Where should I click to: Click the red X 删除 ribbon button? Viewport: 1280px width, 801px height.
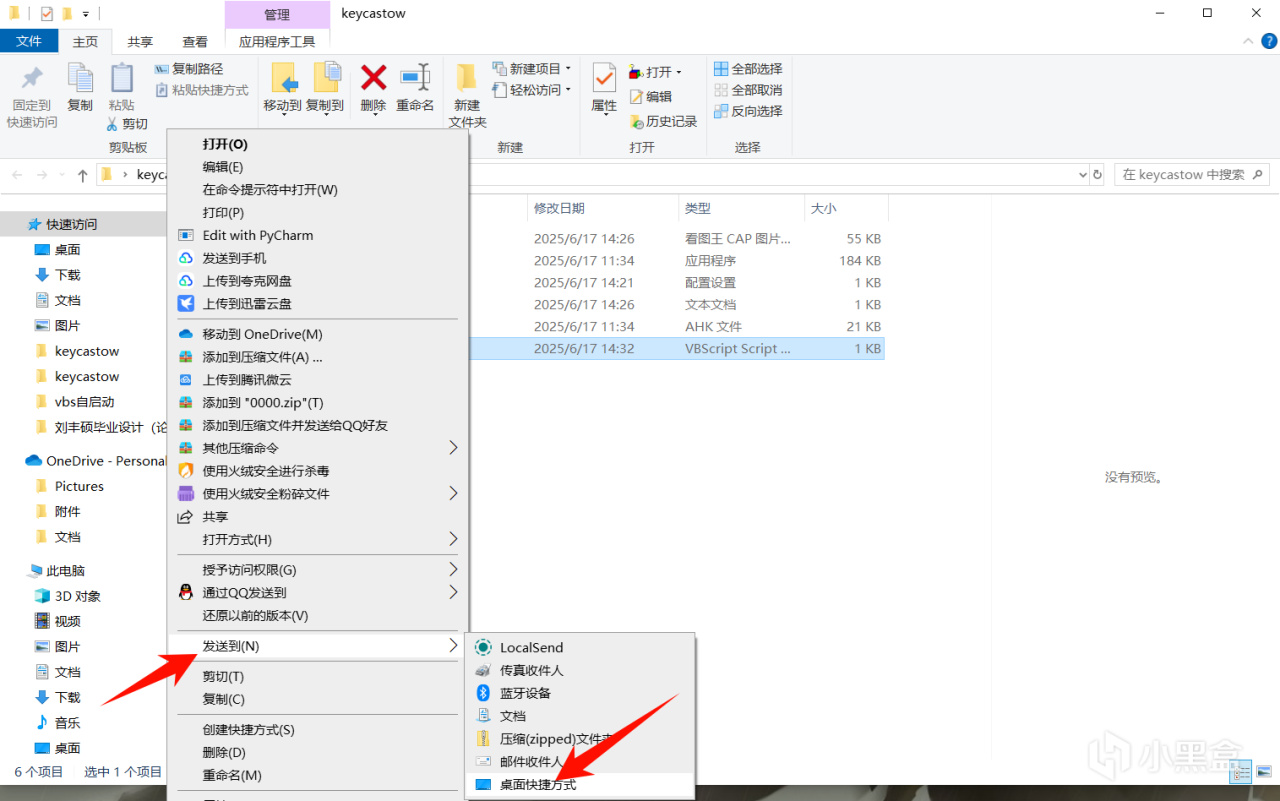click(x=373, y=88)
